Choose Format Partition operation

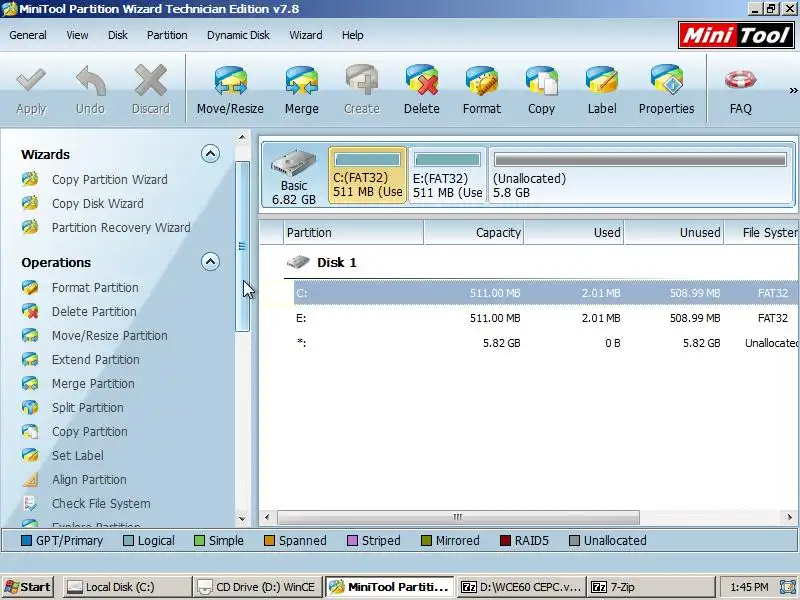coord(95,288)
